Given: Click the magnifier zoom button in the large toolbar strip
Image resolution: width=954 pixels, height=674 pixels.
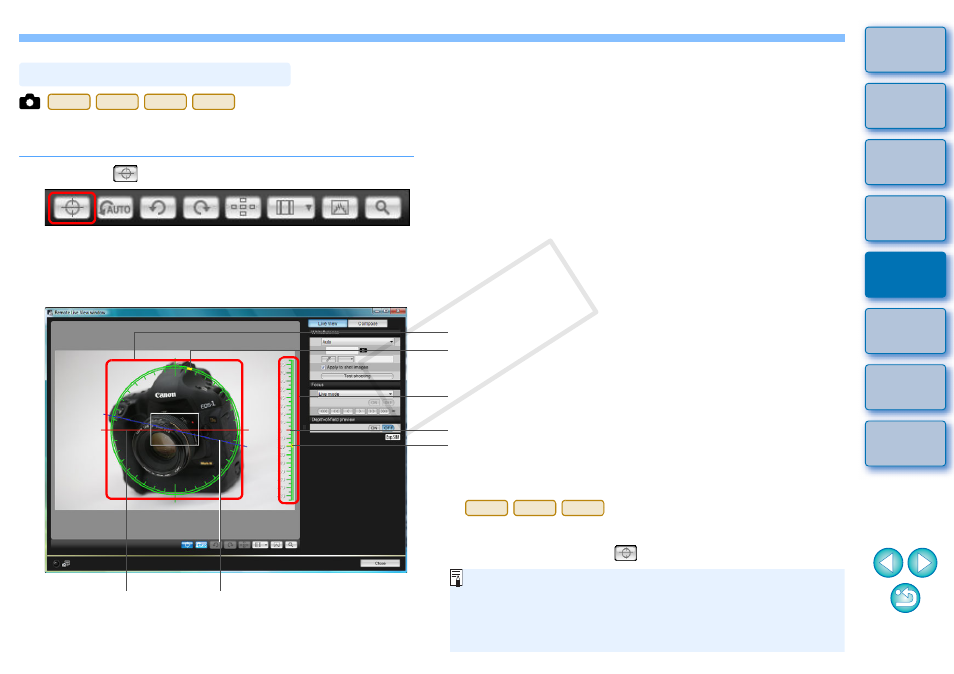Looking at the screenshot, I should point(383,208).
